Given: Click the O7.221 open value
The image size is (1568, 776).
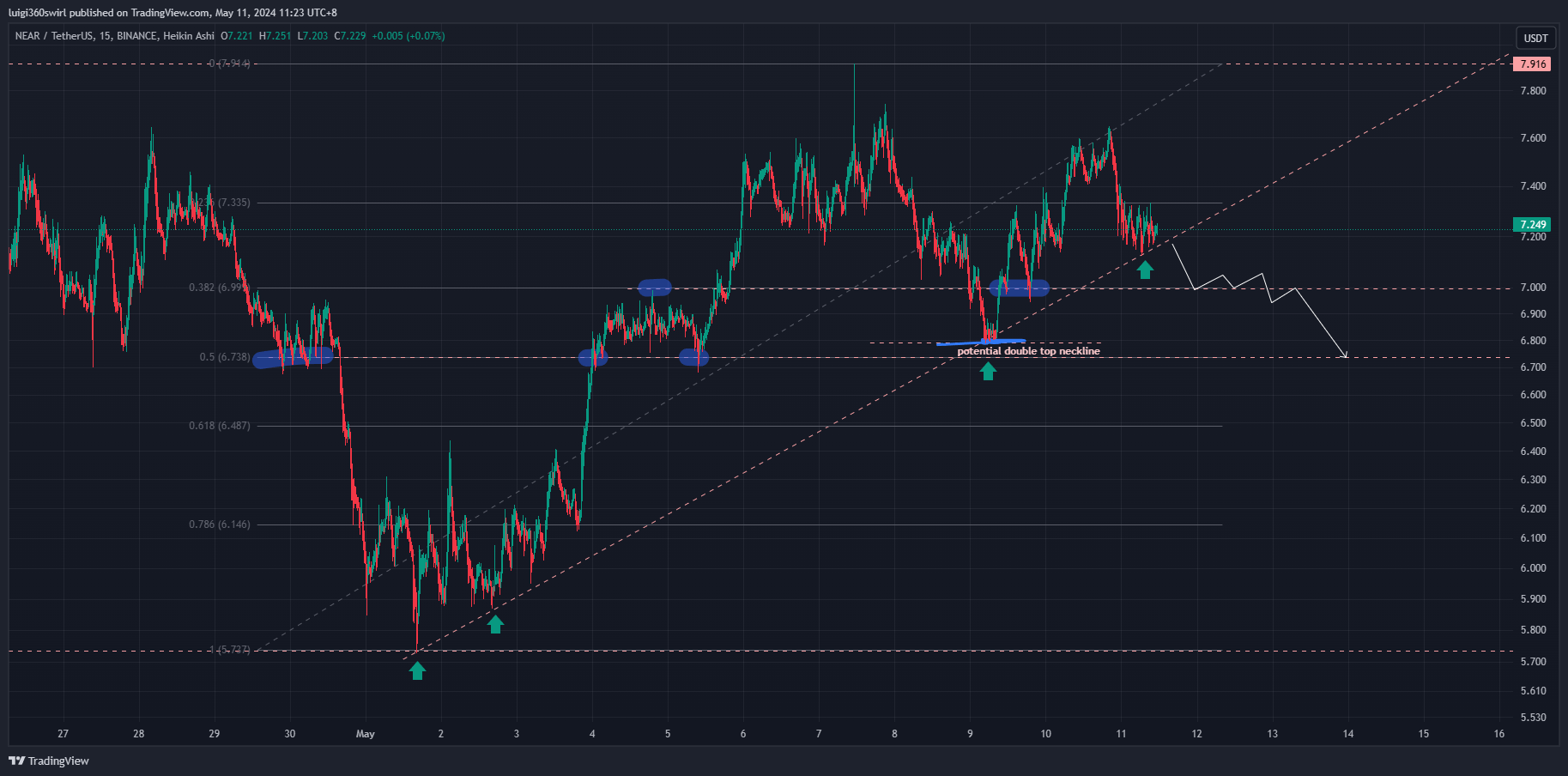Looking at the screenshot, I should [x=237, y=36].
